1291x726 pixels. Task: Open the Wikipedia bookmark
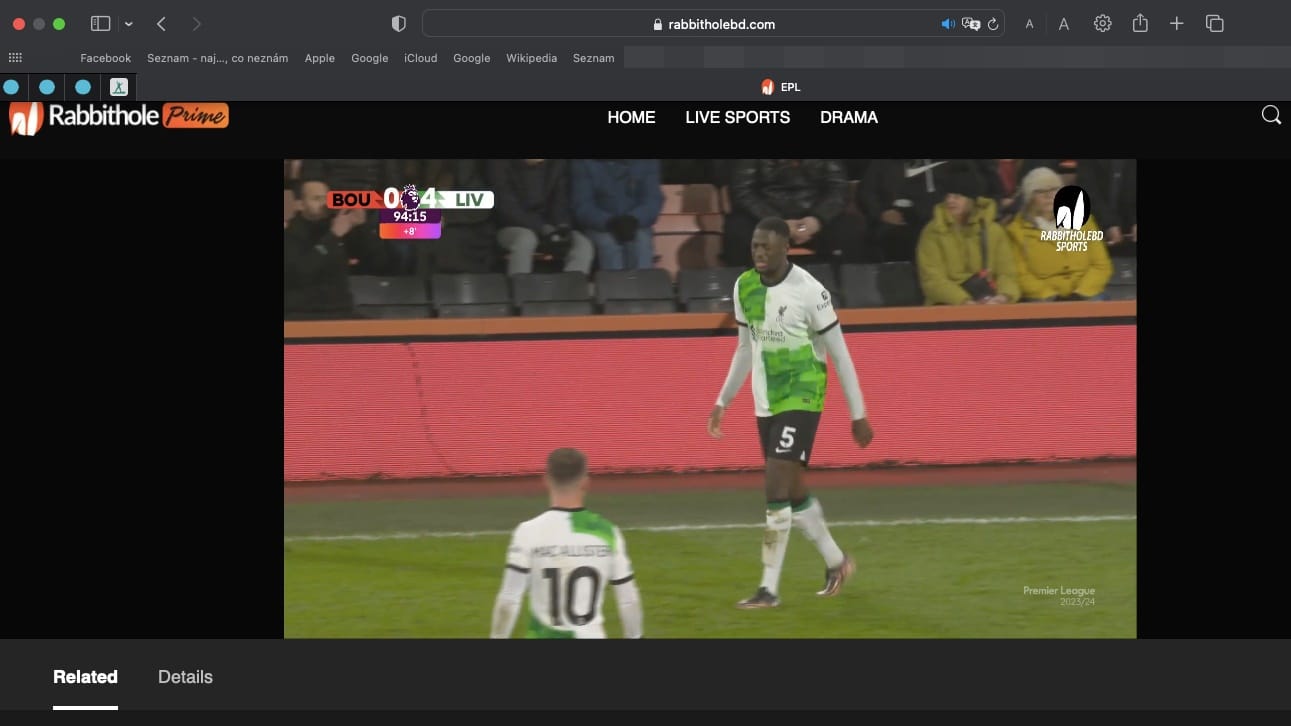click(531, 58)
